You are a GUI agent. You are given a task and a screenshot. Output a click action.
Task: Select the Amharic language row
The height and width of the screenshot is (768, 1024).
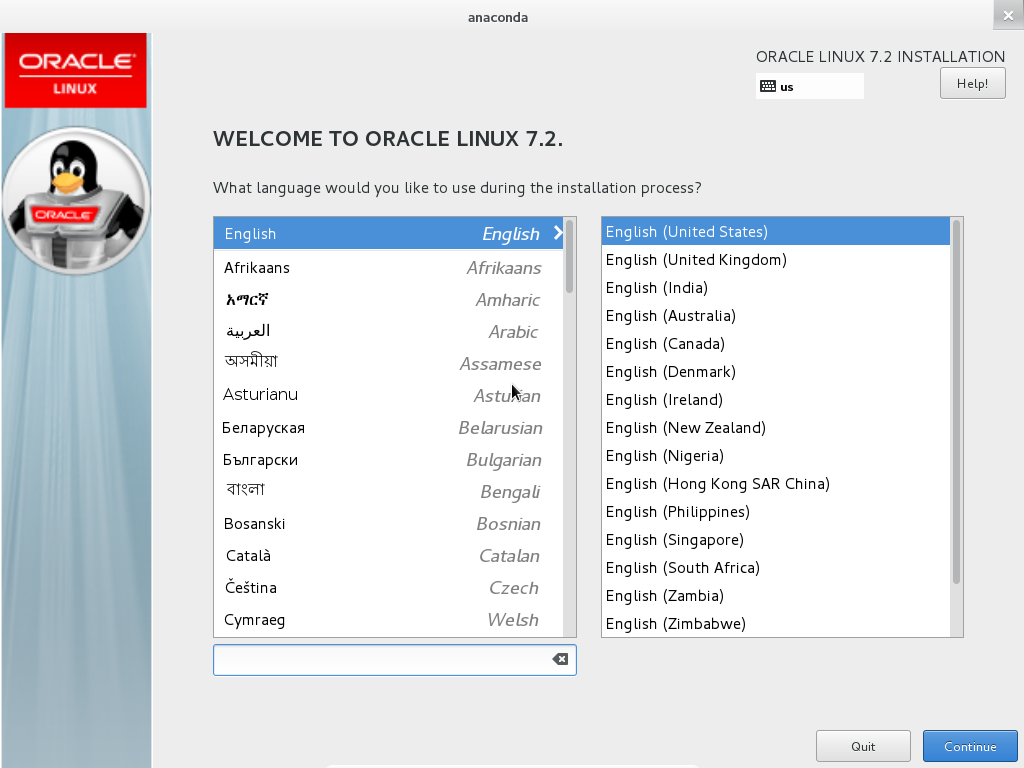[389, 300]
